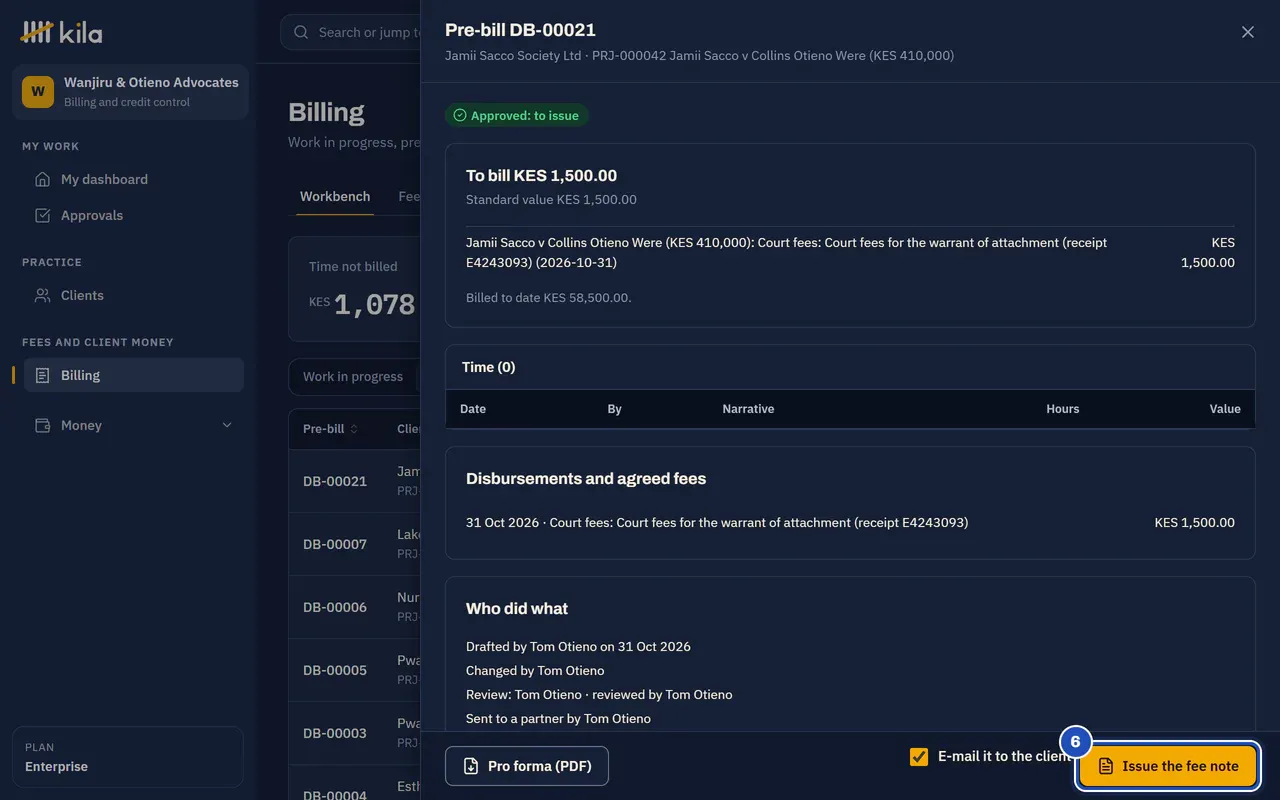The width and height of the screenshot is (1280, 800).
Task: Click the Hours column header
Action: coord(1062,408)
